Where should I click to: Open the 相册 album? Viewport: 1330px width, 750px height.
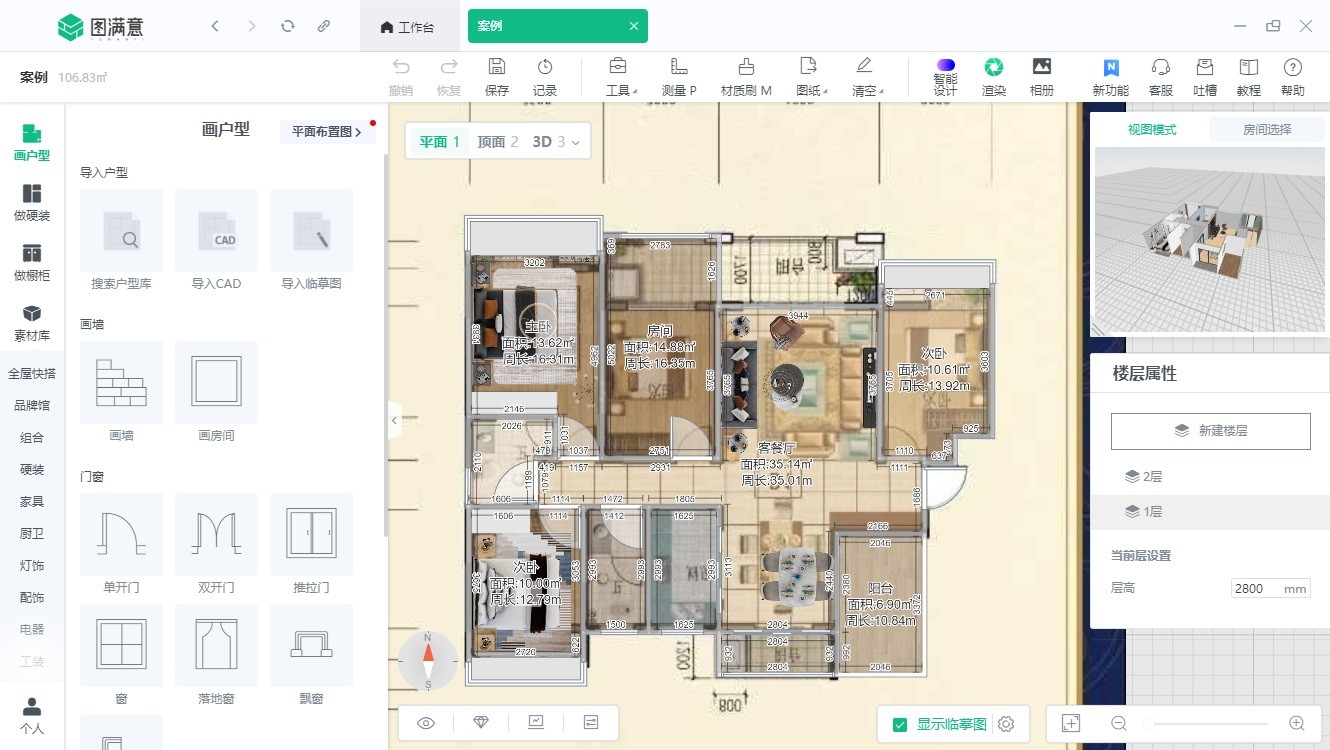[1042, 68]
